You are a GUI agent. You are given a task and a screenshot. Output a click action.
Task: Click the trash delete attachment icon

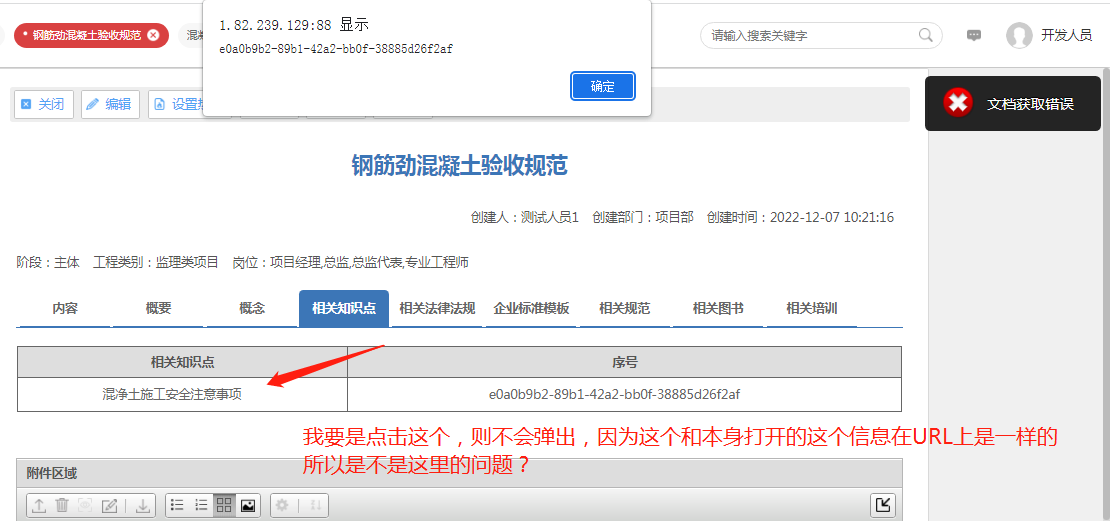pyautogui.click(x=62, y=505)
